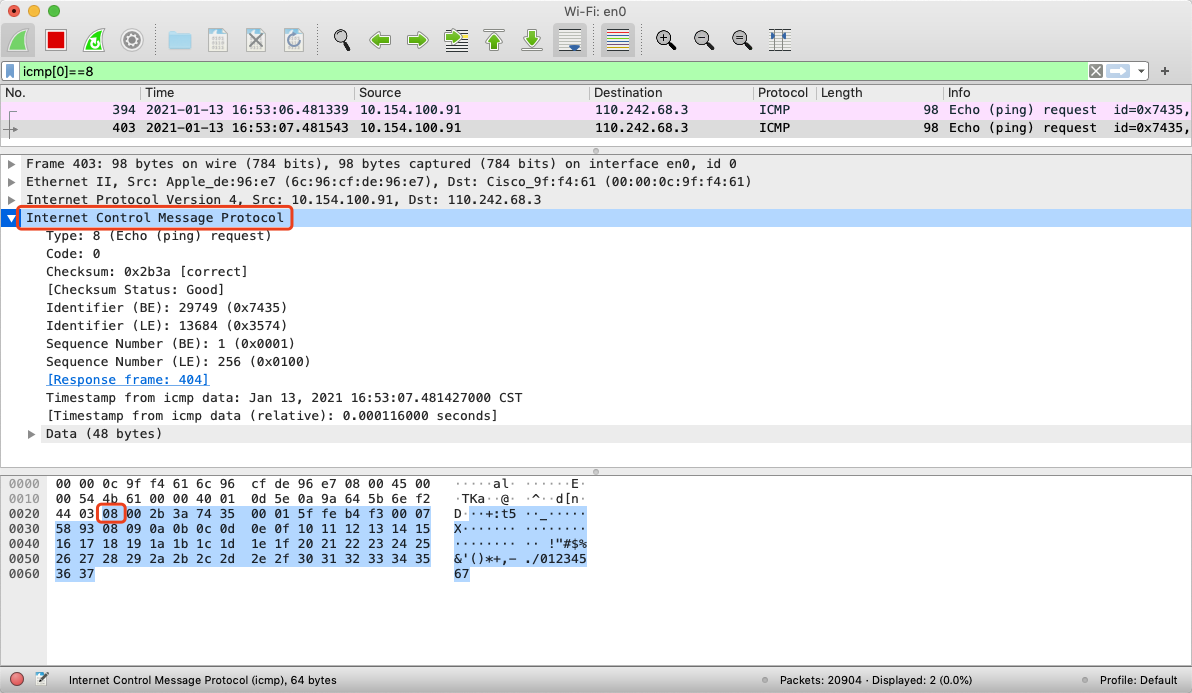Sort by the Time column header

pyautogui.click(x=247, y=93)
